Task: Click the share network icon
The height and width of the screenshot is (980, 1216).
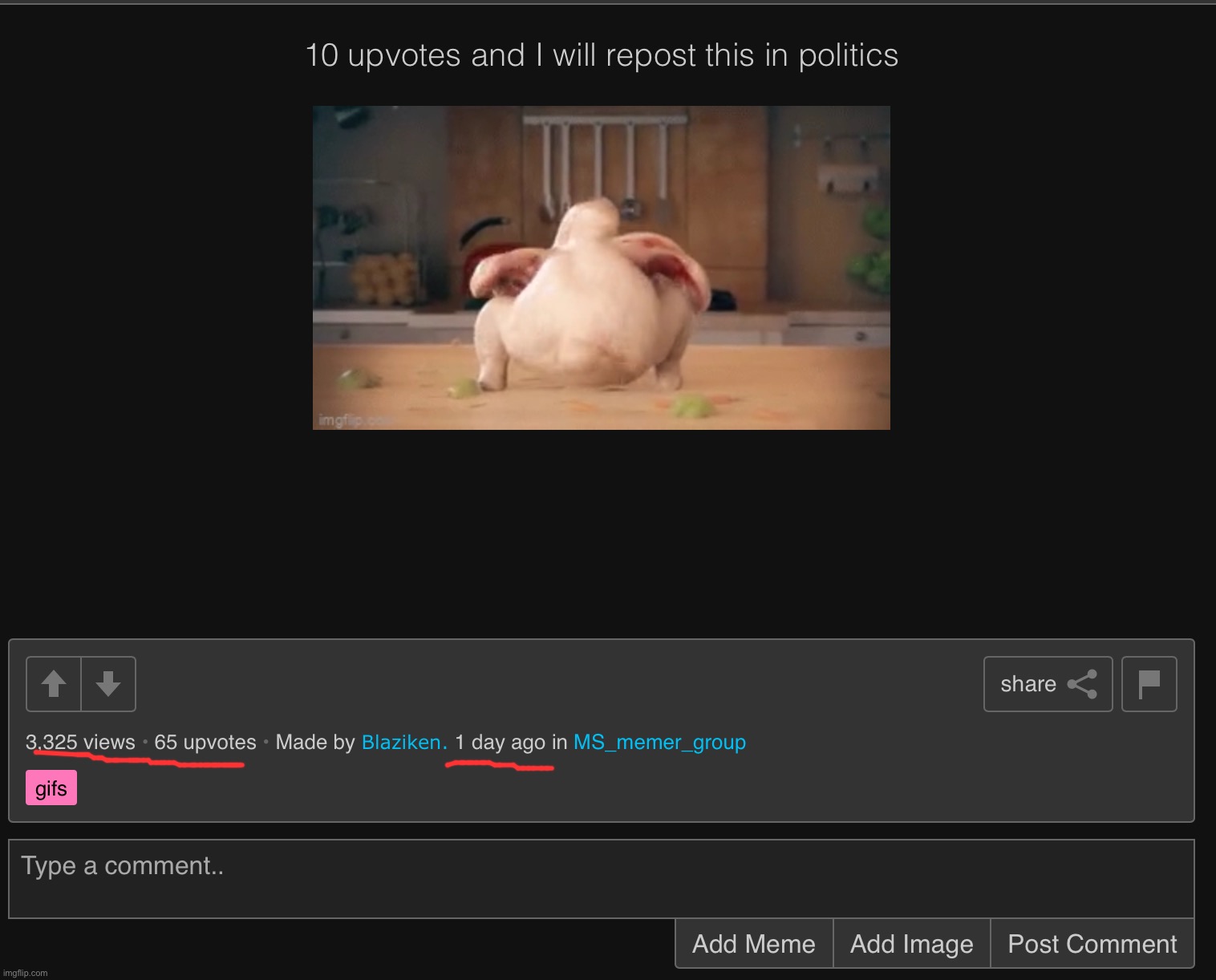Action: (1082, 684)
